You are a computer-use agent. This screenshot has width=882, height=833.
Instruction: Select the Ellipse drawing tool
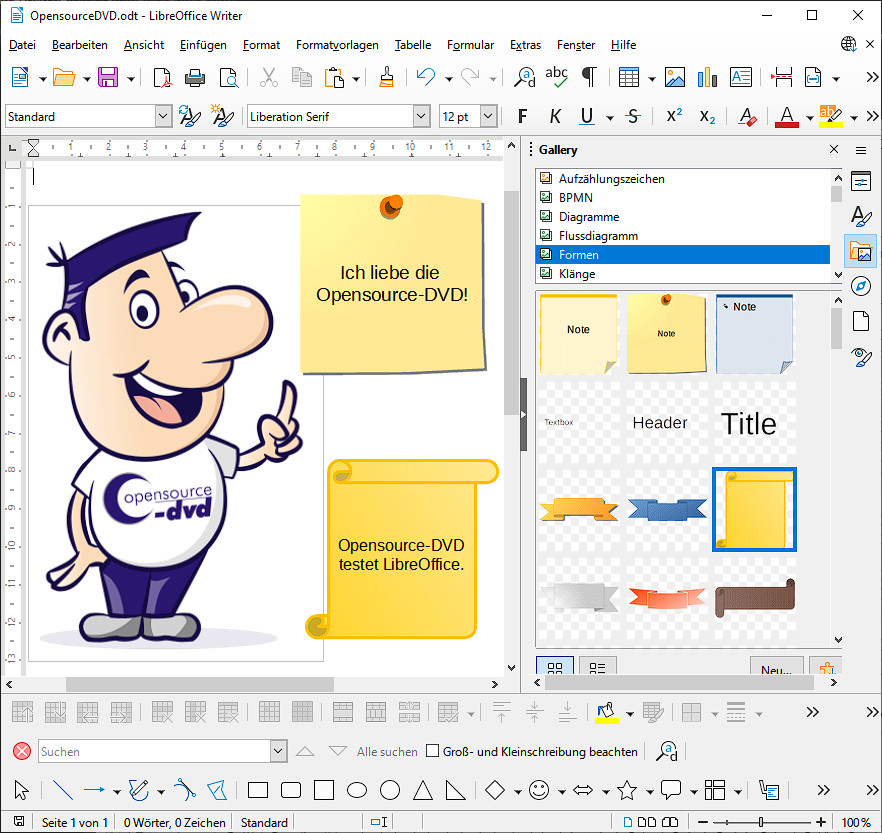(357, 791)
